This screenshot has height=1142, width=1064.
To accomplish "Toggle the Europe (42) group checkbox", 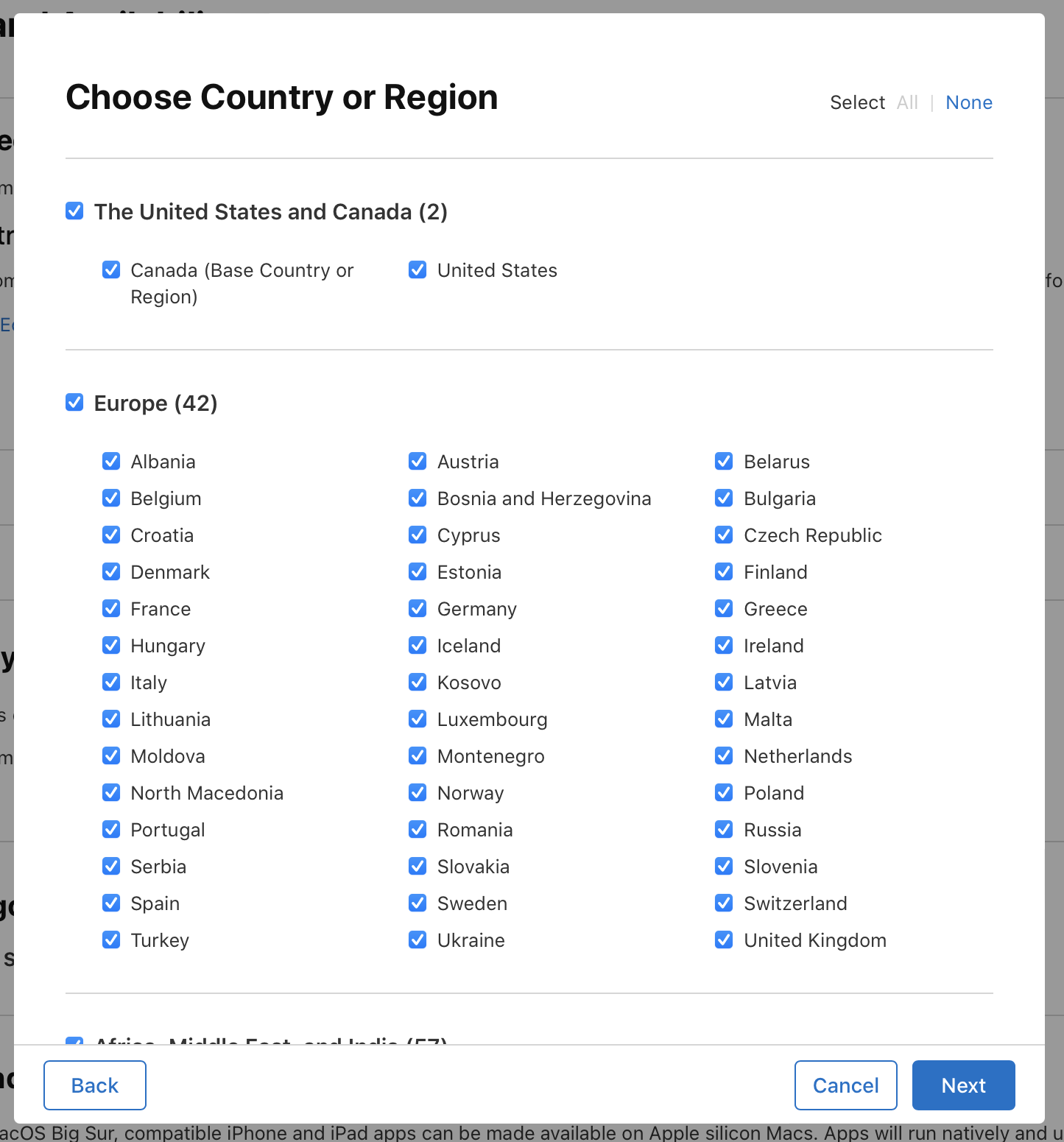I will tap(74, 402).
